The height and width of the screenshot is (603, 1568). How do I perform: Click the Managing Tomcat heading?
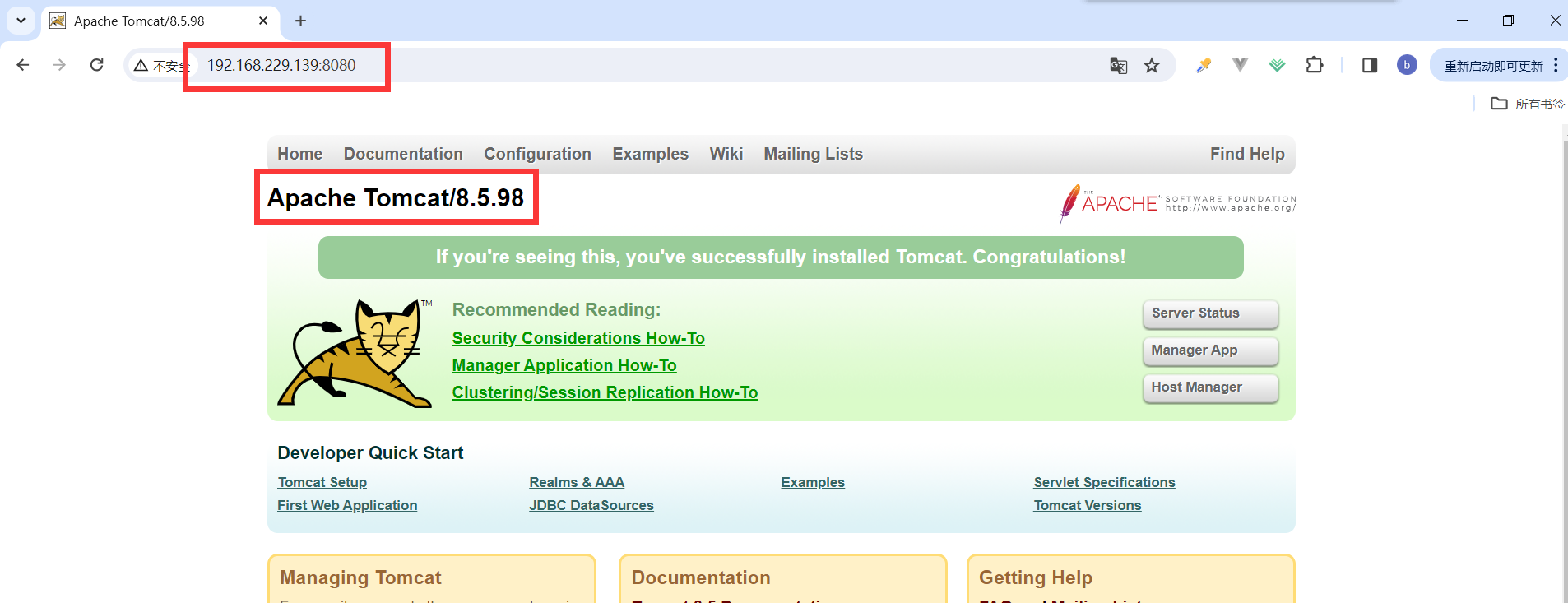pyautogui.click(x=360, y=577)
